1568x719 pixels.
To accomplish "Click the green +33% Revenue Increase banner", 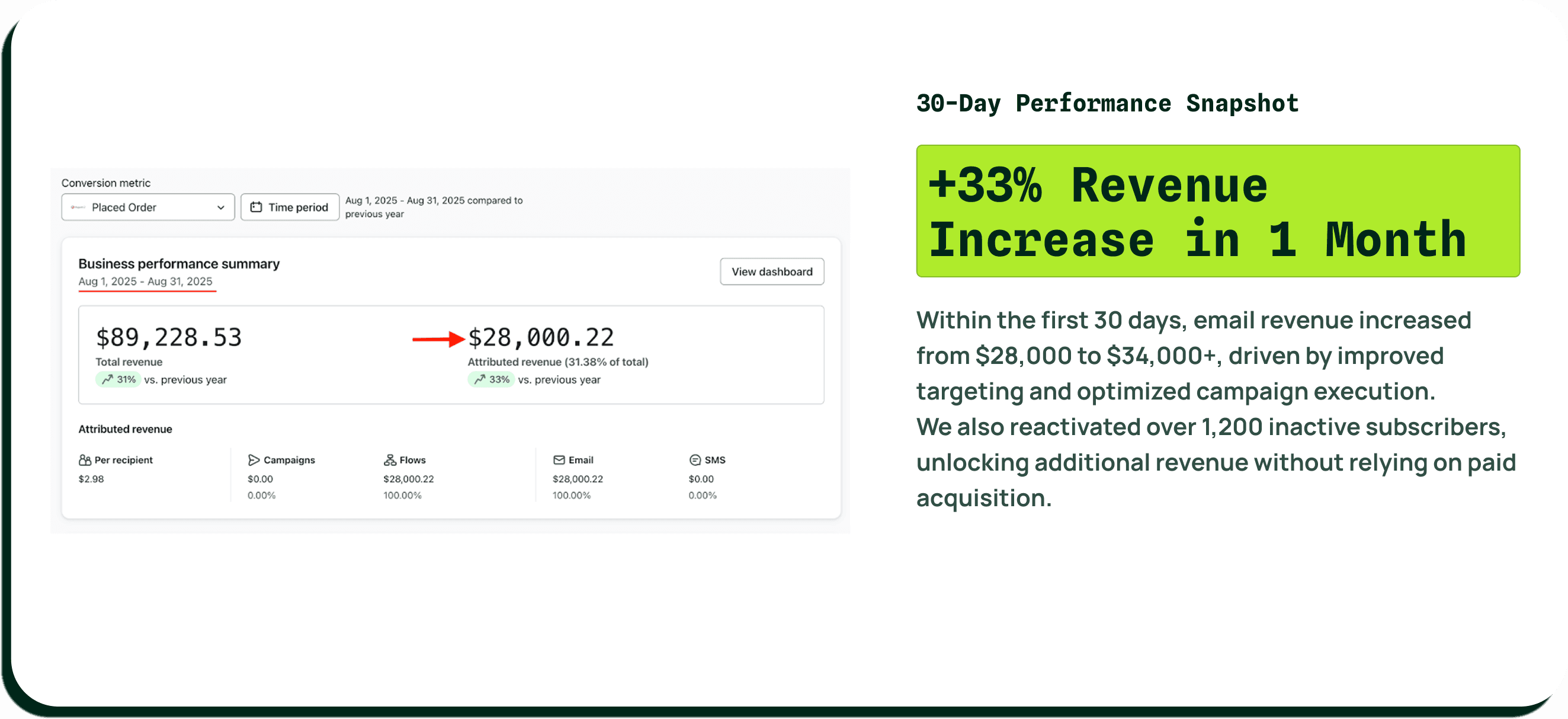I will pyautogui.click(x=1217, y=211).
